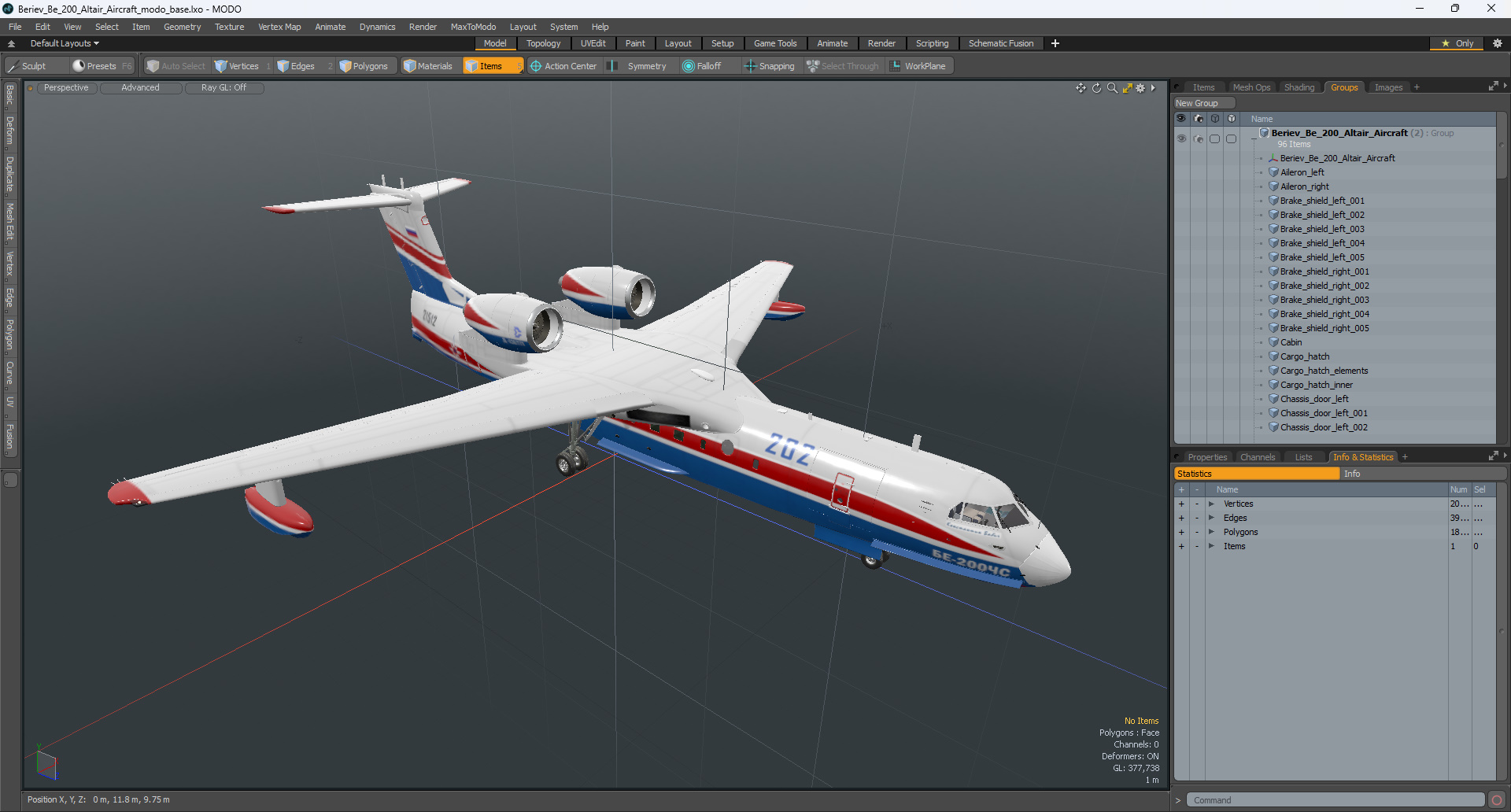Open layout settings gear at top right
The width and height of the screenshot is (1511, 812).
click(1497, 43)
